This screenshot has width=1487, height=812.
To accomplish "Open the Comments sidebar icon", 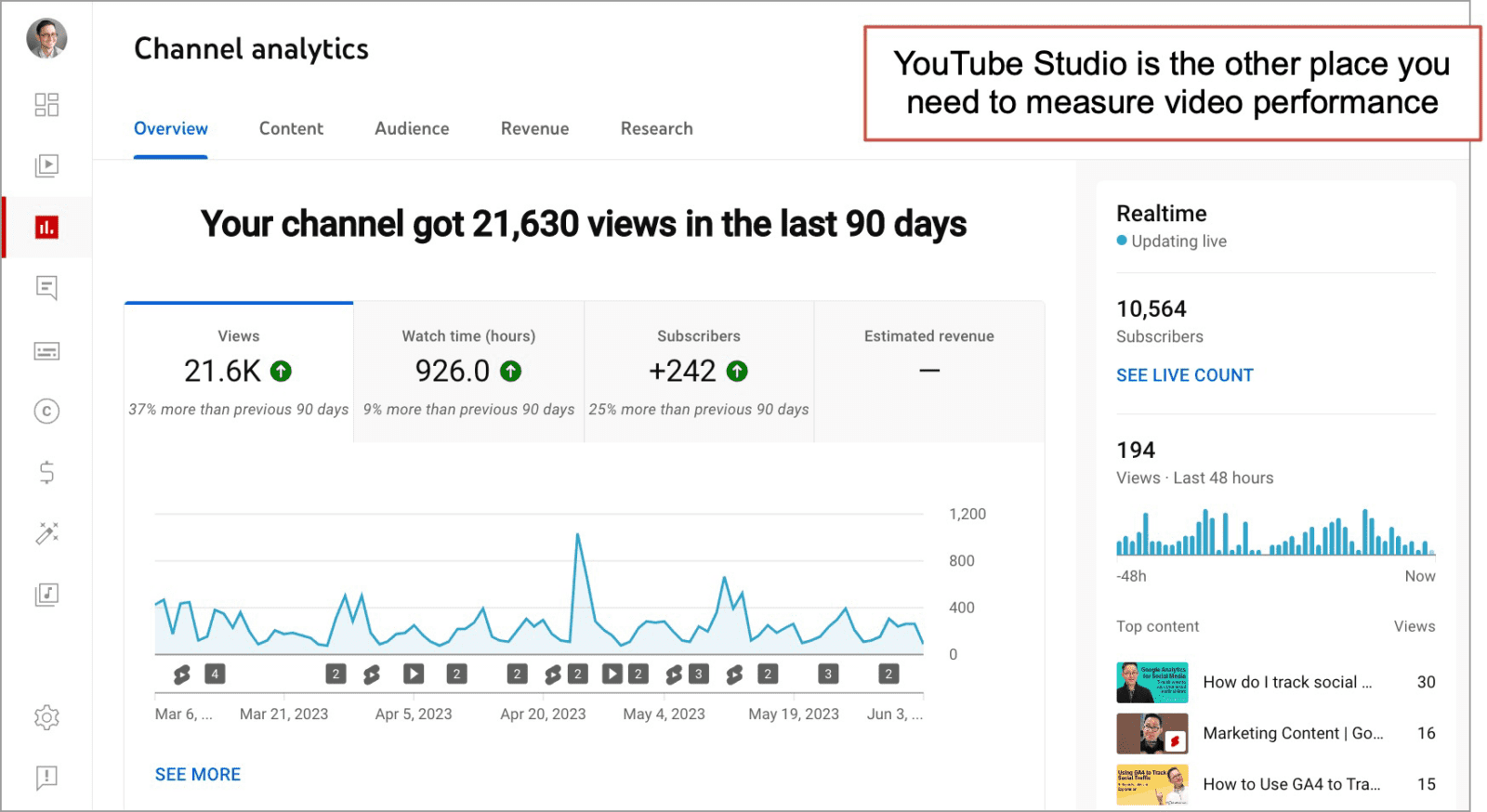I will 46,288.
